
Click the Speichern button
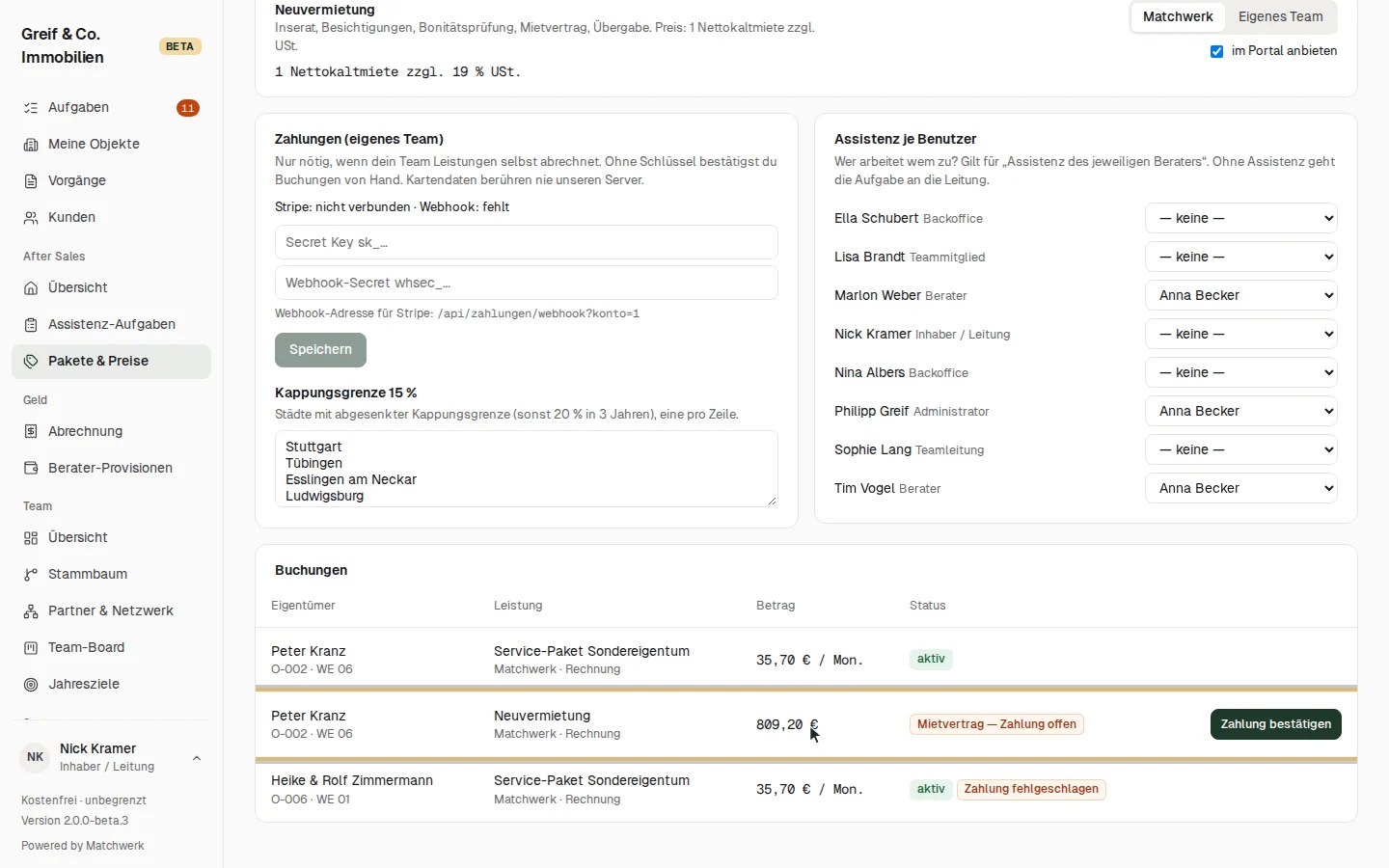coord(320,350)
